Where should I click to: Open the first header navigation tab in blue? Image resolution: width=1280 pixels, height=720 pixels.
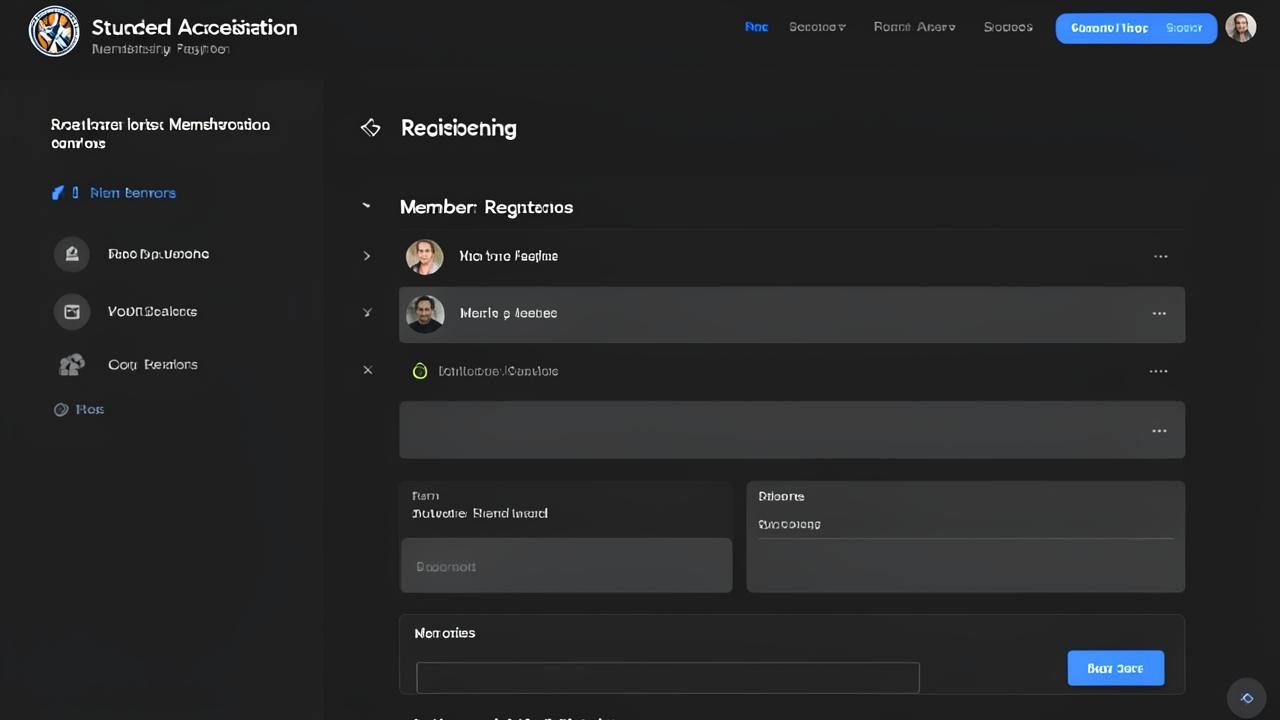pyautogui.click(x=757, y=27)
